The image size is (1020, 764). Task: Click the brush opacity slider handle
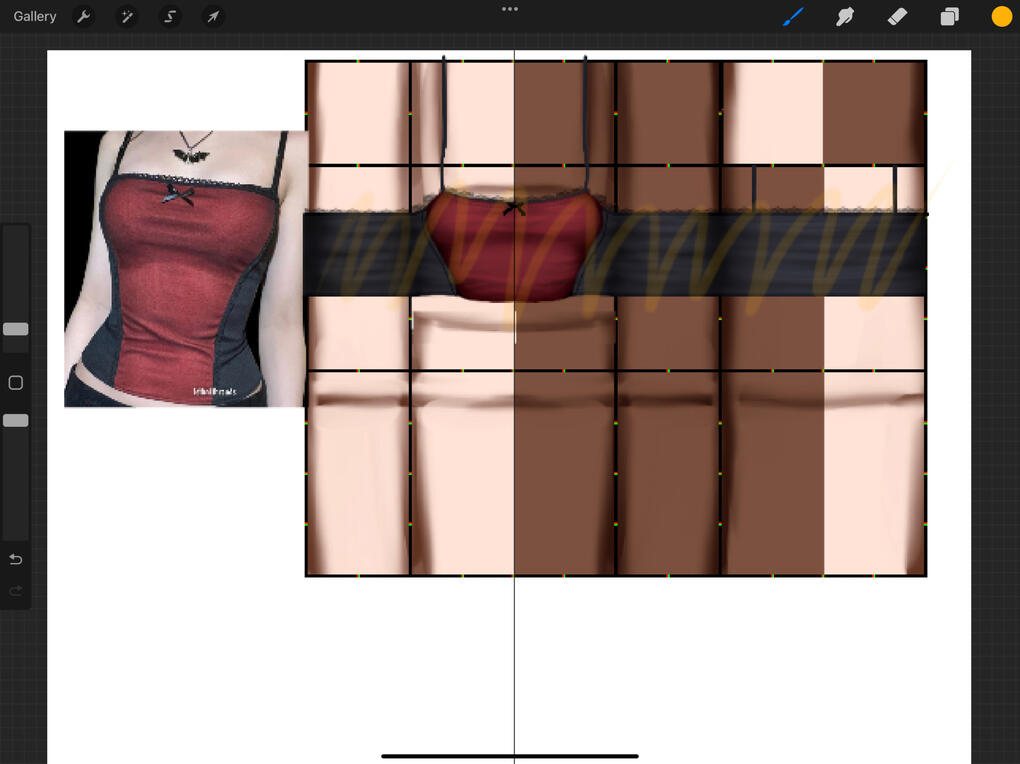pyautogui.click(x=16, y=421)
